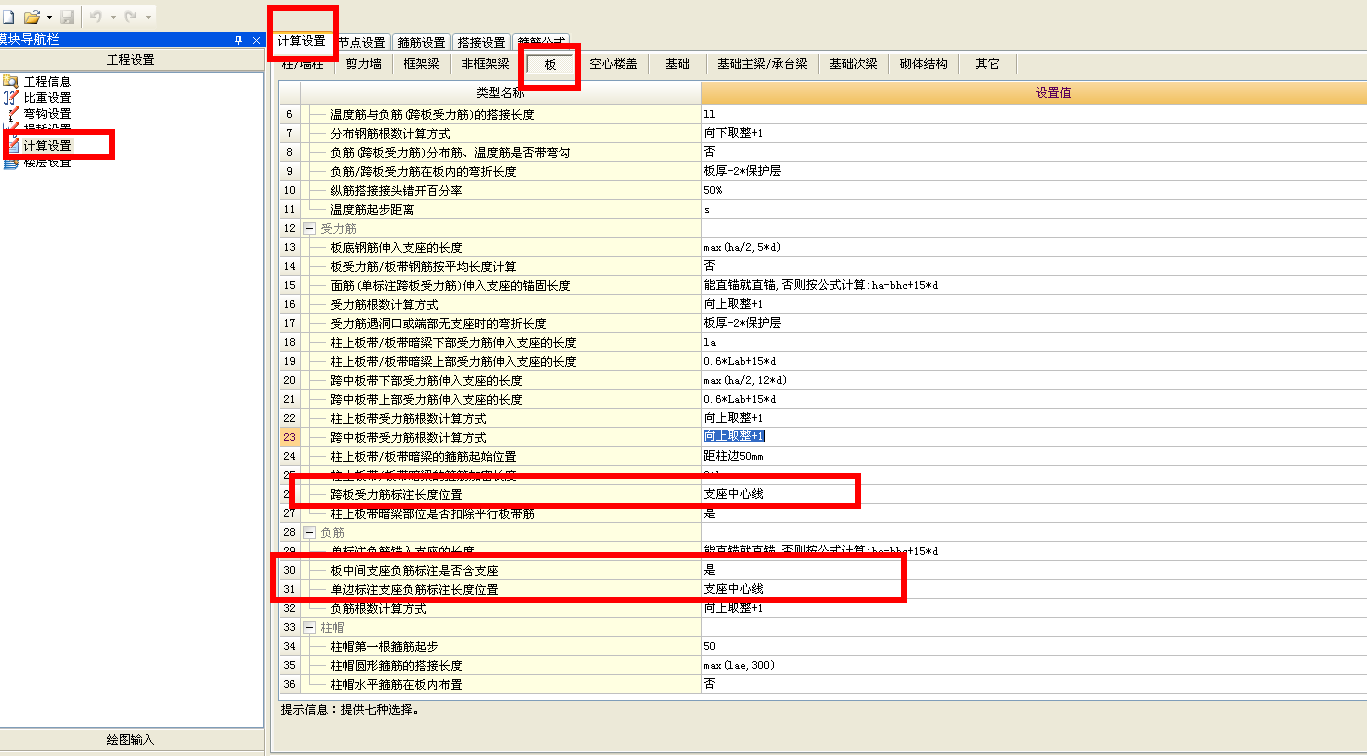Image resolution: width=1367 pixels, height=756 pixels.
Task: Click row number 23 in the grid
Action: point(289,437)
